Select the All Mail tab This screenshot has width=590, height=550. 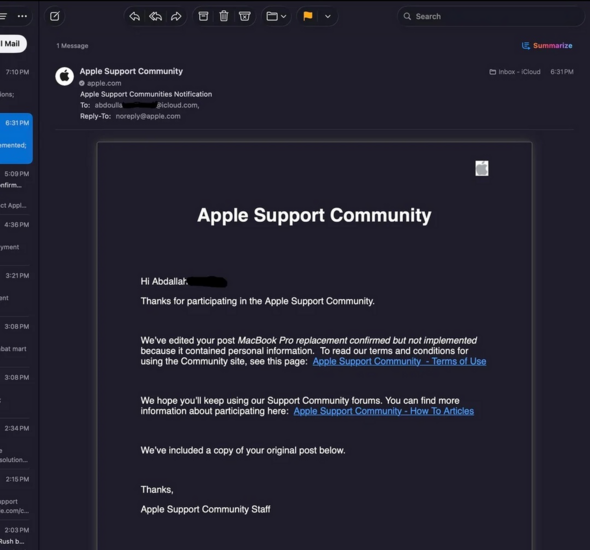click(12, 44)
